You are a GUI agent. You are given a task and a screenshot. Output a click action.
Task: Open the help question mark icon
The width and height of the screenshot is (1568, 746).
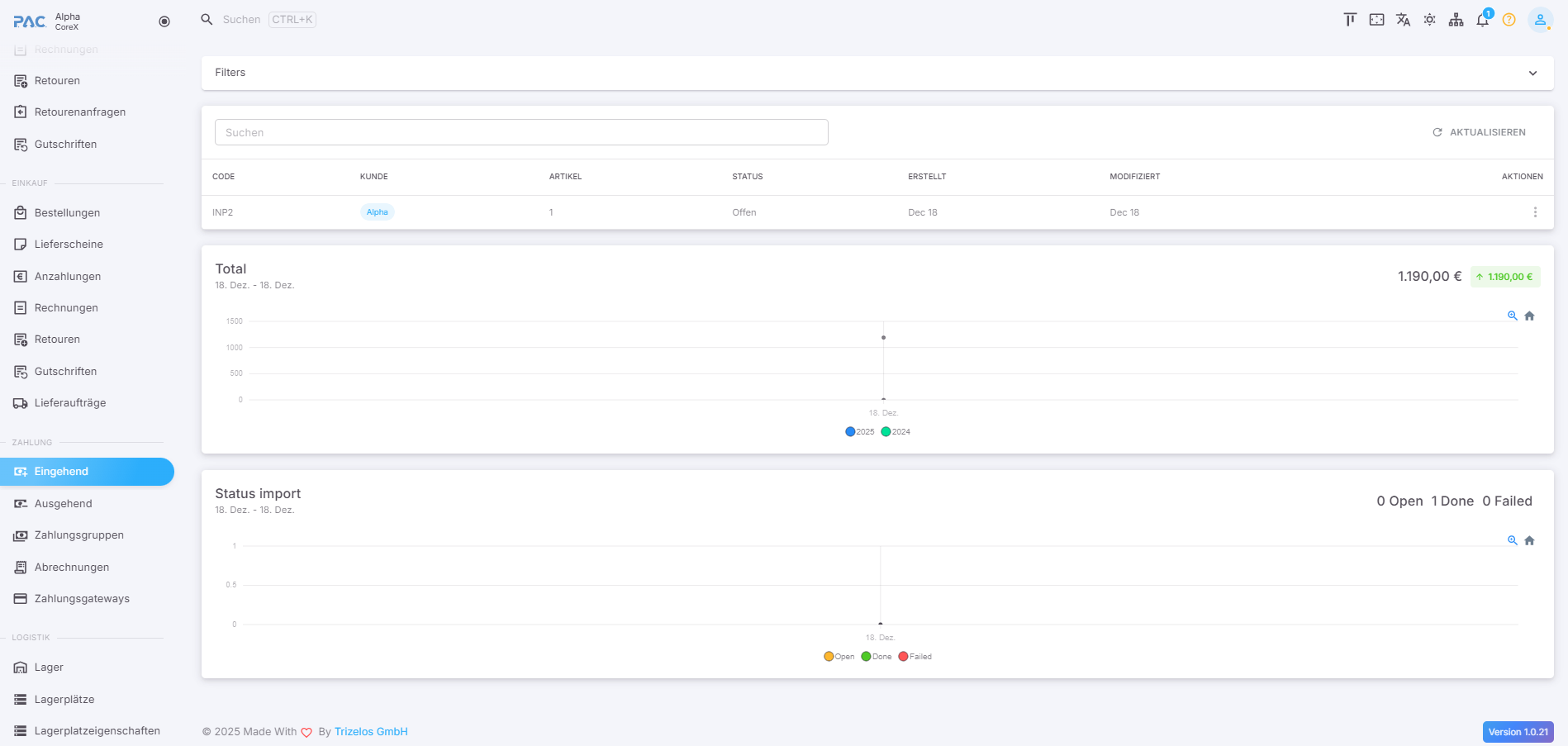1509,20
